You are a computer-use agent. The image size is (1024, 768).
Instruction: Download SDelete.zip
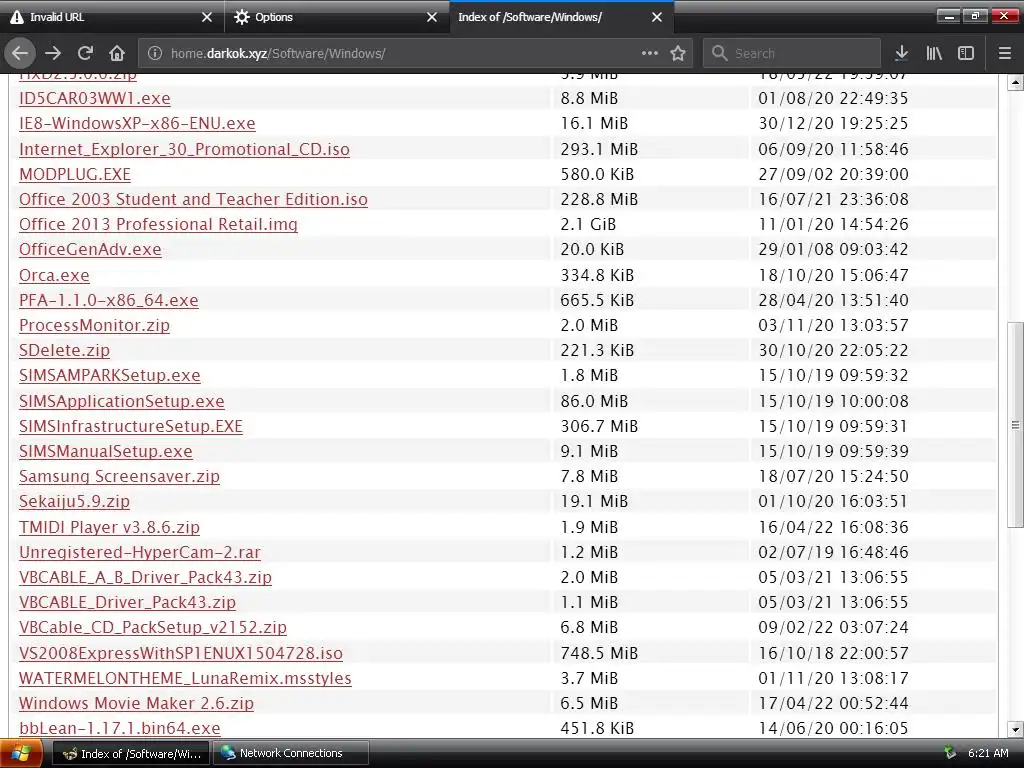point(64,351)
